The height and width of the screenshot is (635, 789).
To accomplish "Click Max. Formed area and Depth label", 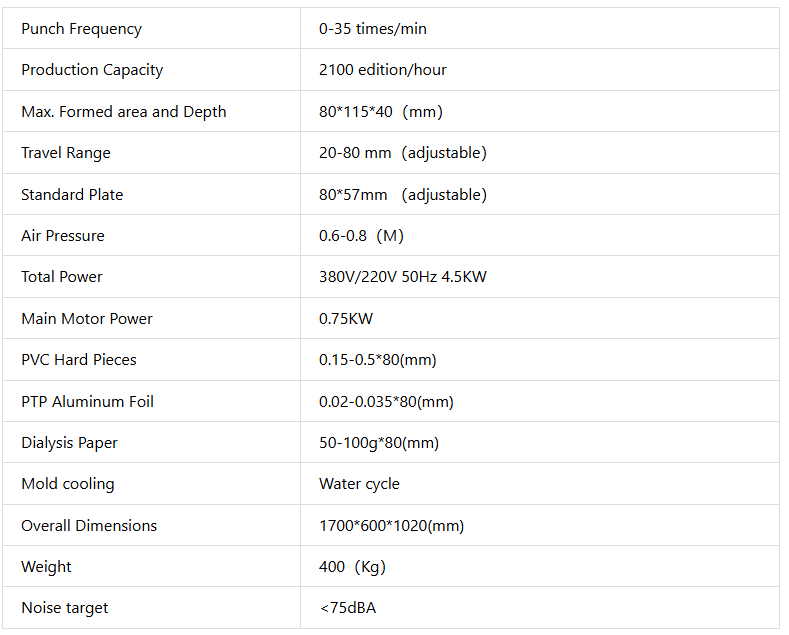I will click(124, 112).
